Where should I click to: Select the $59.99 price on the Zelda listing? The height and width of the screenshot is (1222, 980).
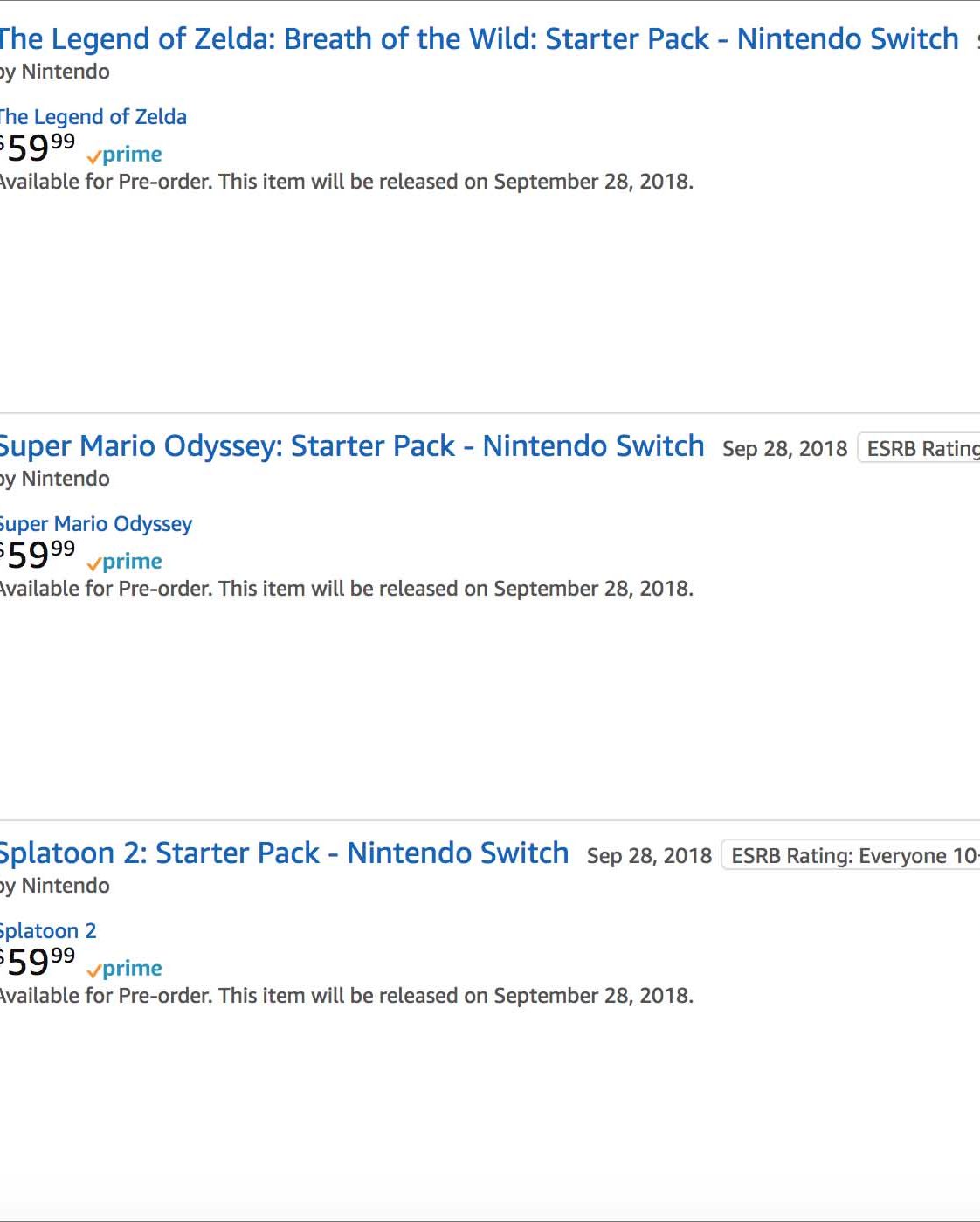(38, 148)
